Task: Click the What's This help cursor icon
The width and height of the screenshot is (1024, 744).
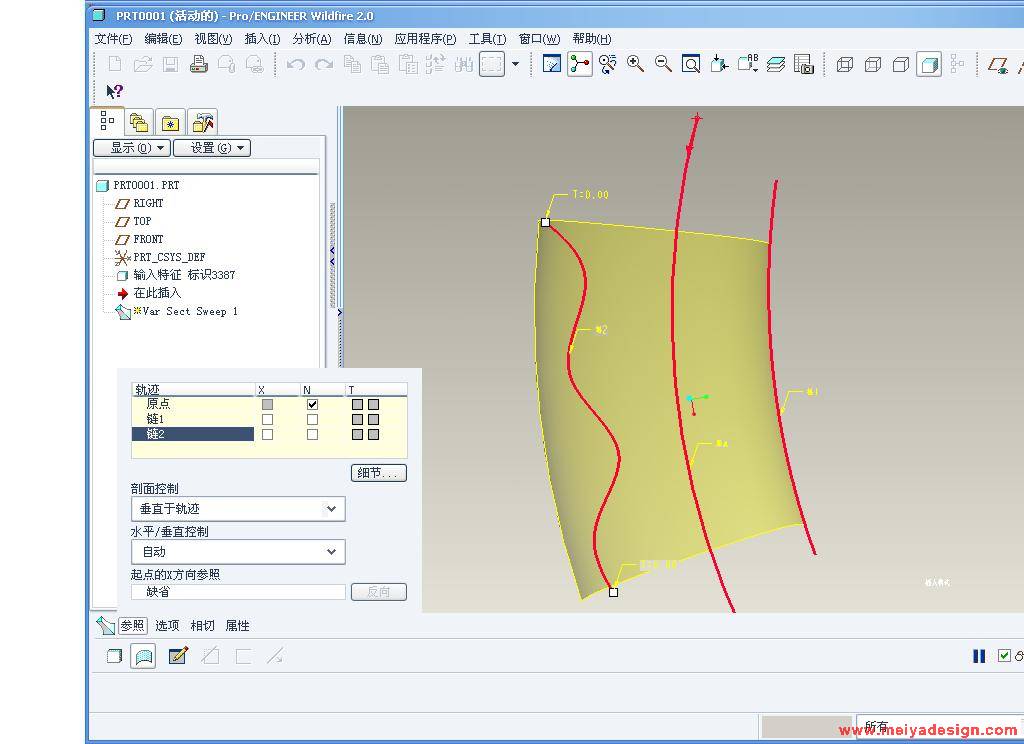Action: [x=115, y=91]
